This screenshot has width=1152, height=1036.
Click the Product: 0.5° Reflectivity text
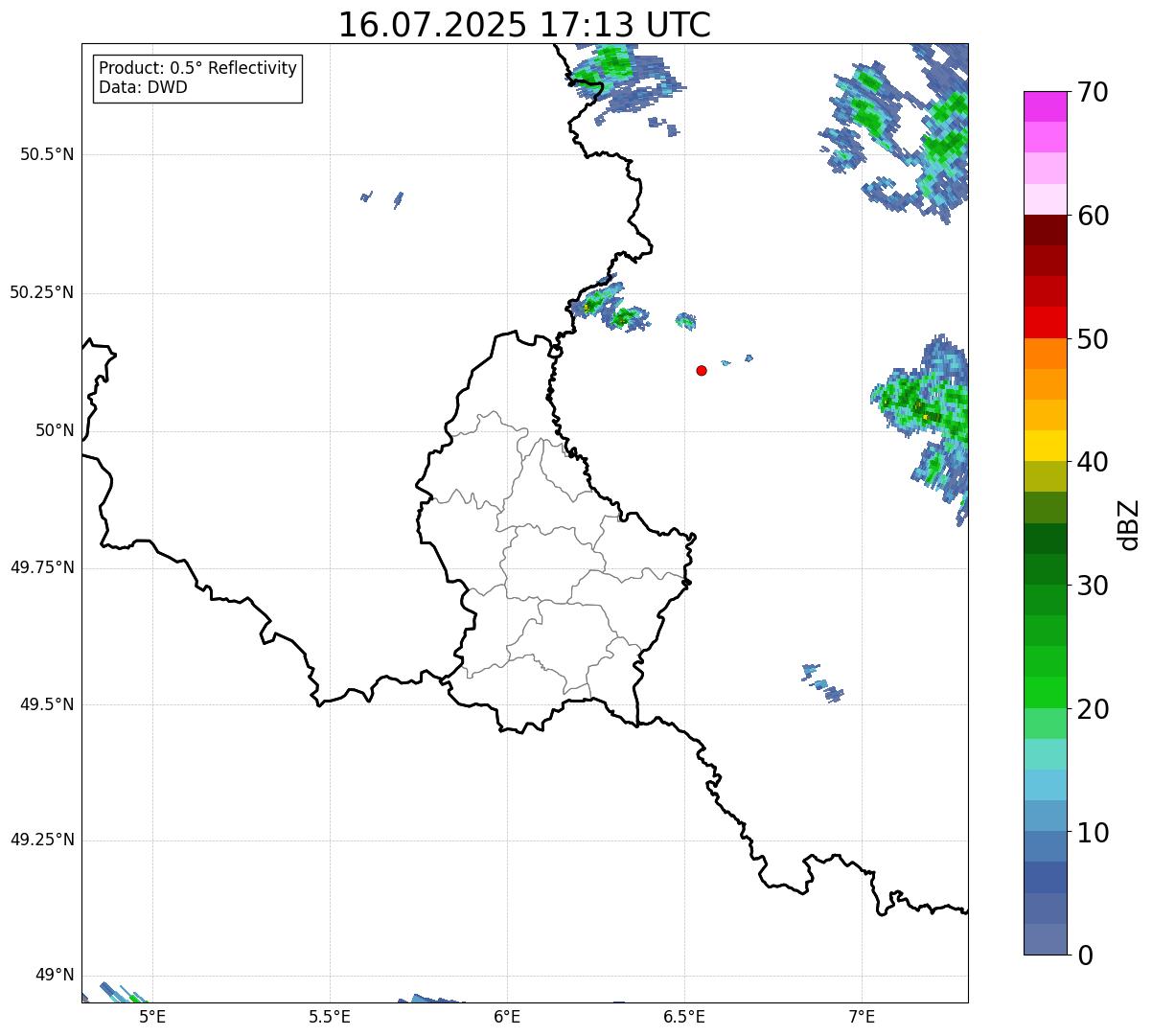(x=197, y=69)
